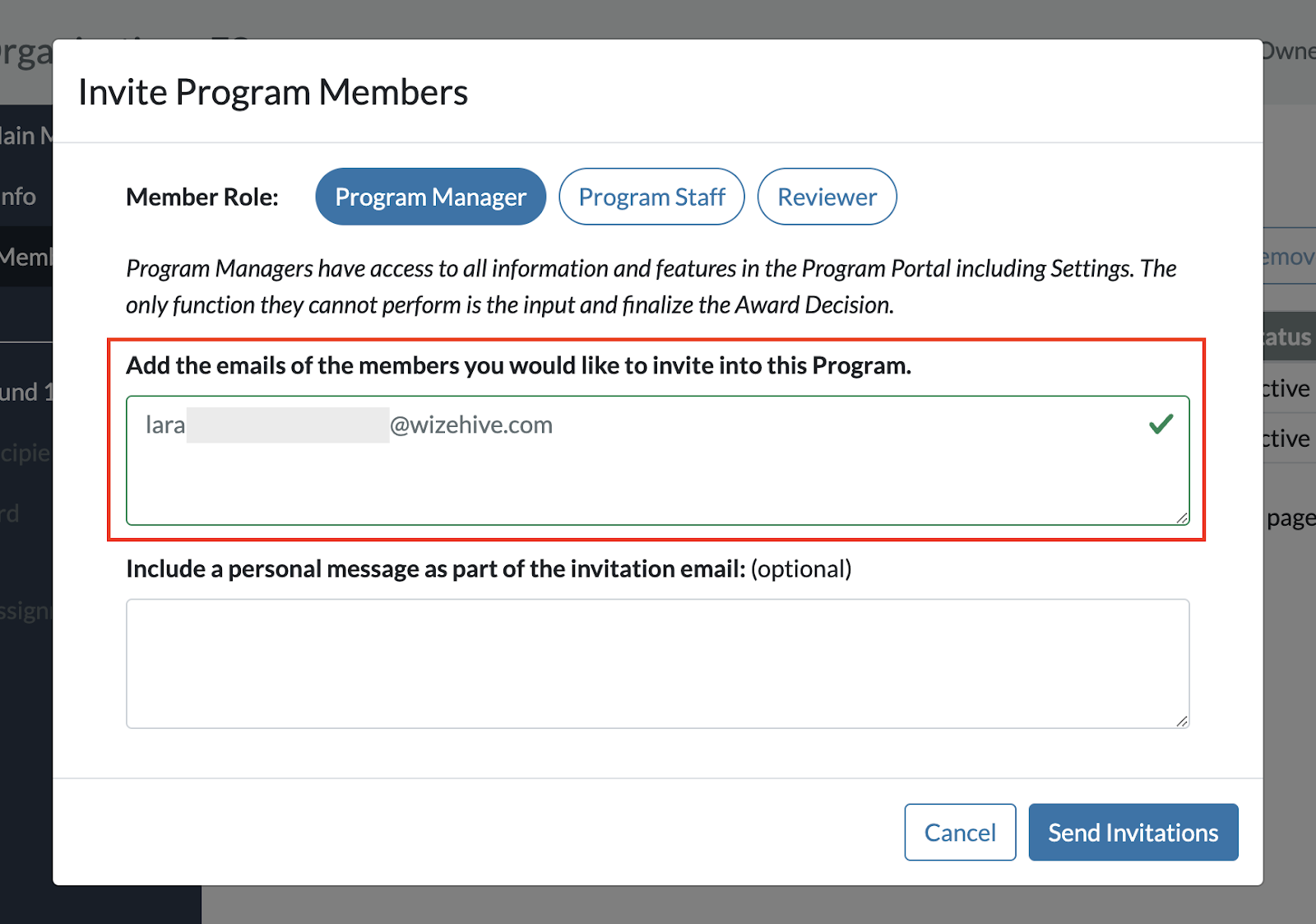Click the Cancel button
Screen dimensions: 1316x924
960,832
